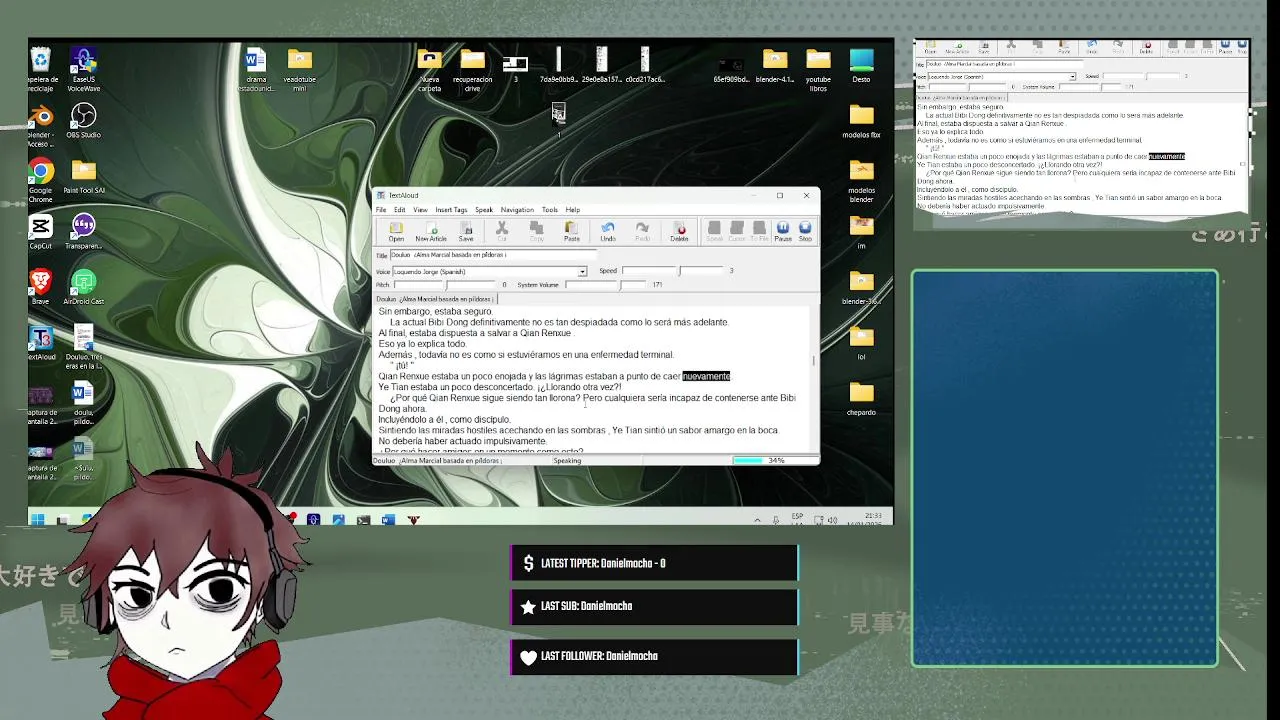
Task: Open the lol folder on desktop
Action: [861, 343]
